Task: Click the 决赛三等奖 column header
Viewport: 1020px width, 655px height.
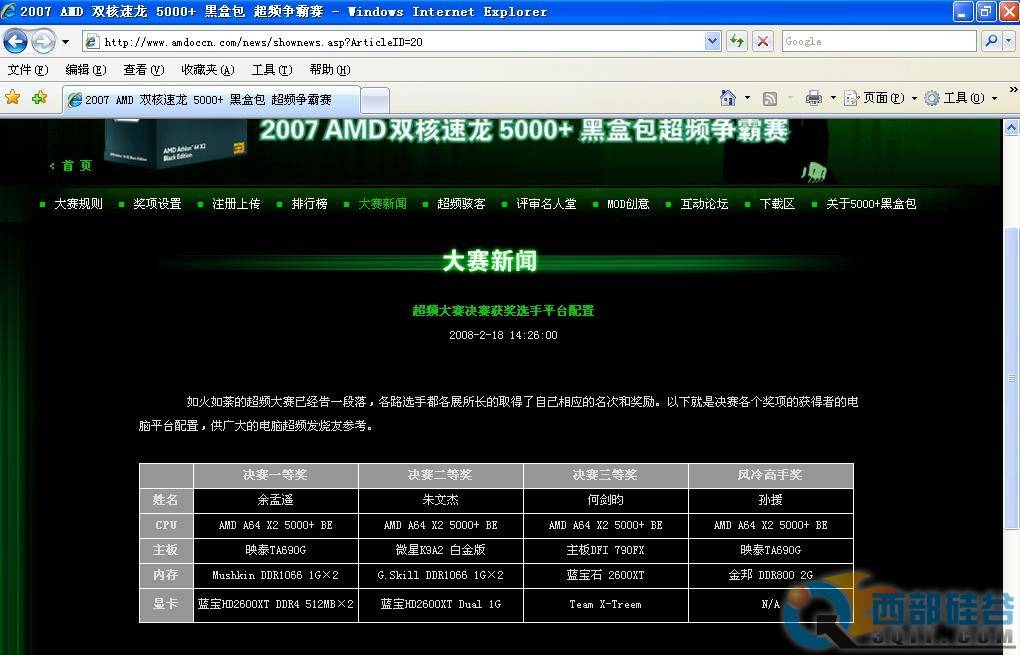Action: (x=606, y=475)
